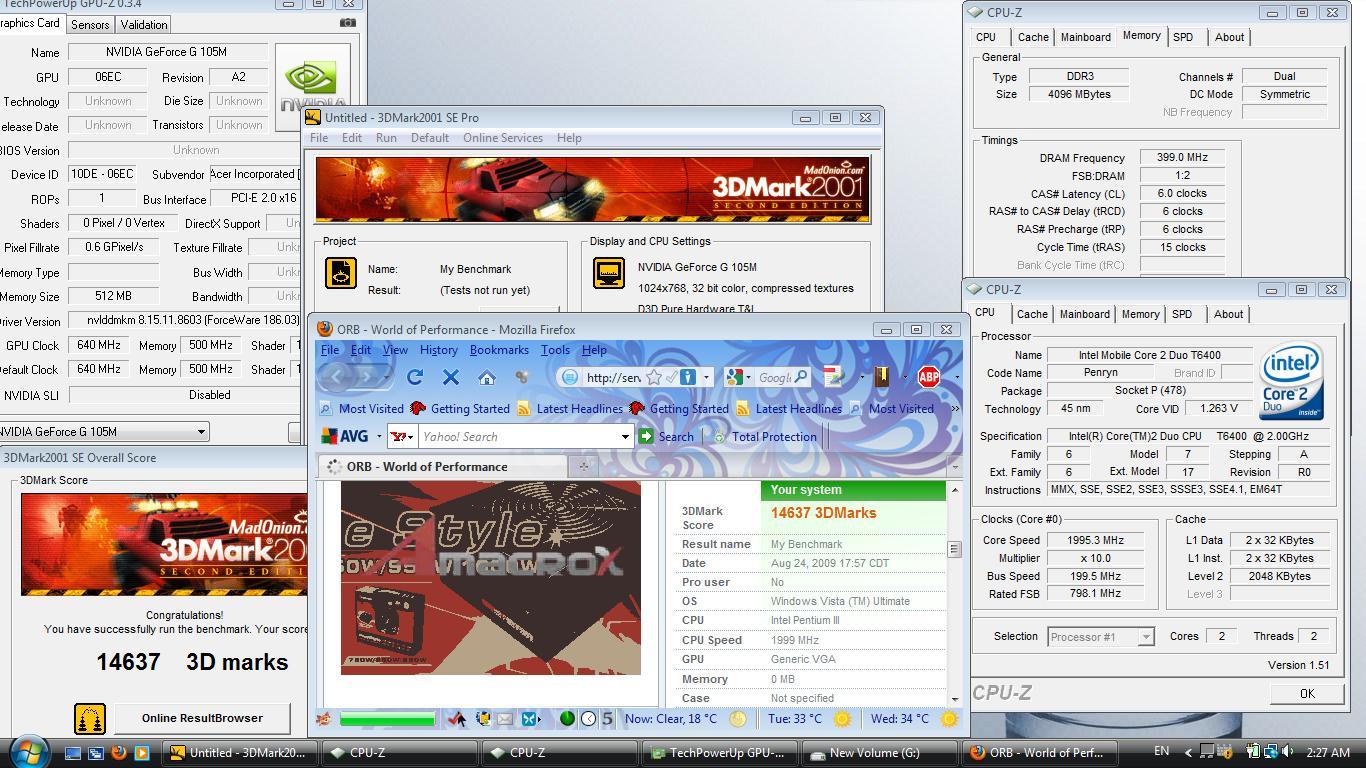The height and width of the screenshot is (768, 1366).
Task: Click the fox icon at status bar left
Action: click(324, 718)
